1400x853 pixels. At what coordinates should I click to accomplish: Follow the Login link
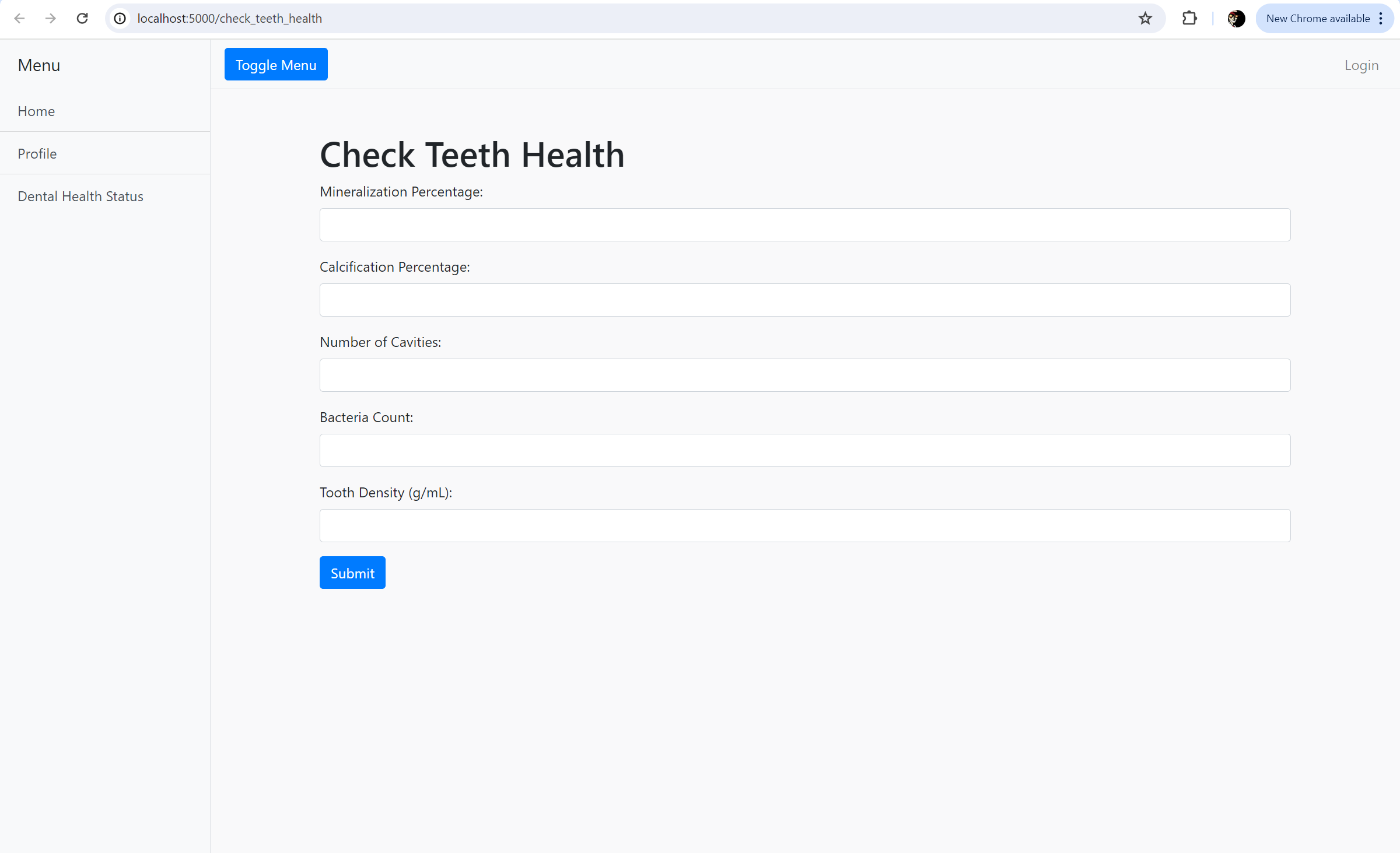(x=1361, y=65)
